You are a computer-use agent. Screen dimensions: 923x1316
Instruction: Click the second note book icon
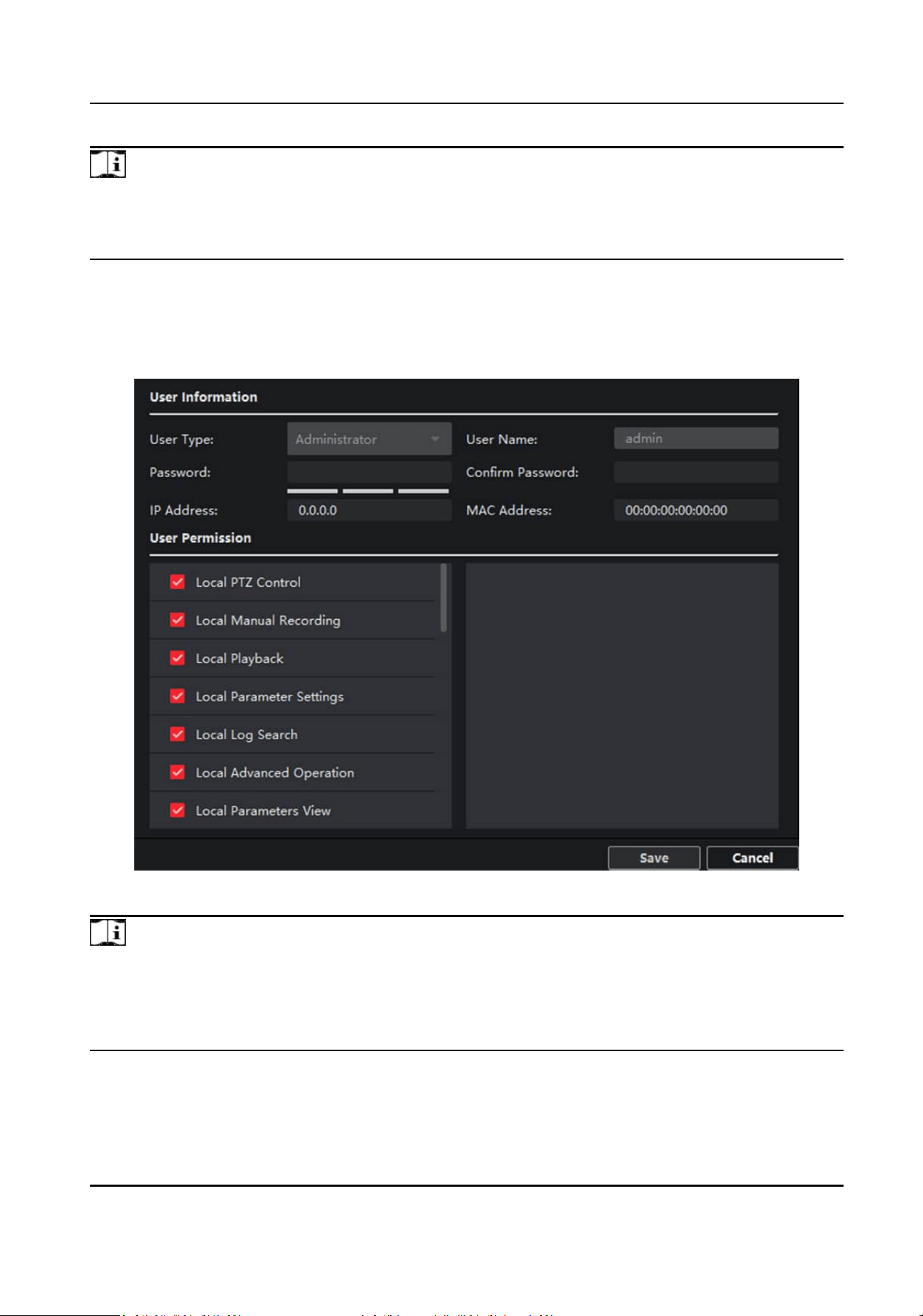(x=108, y=932)
